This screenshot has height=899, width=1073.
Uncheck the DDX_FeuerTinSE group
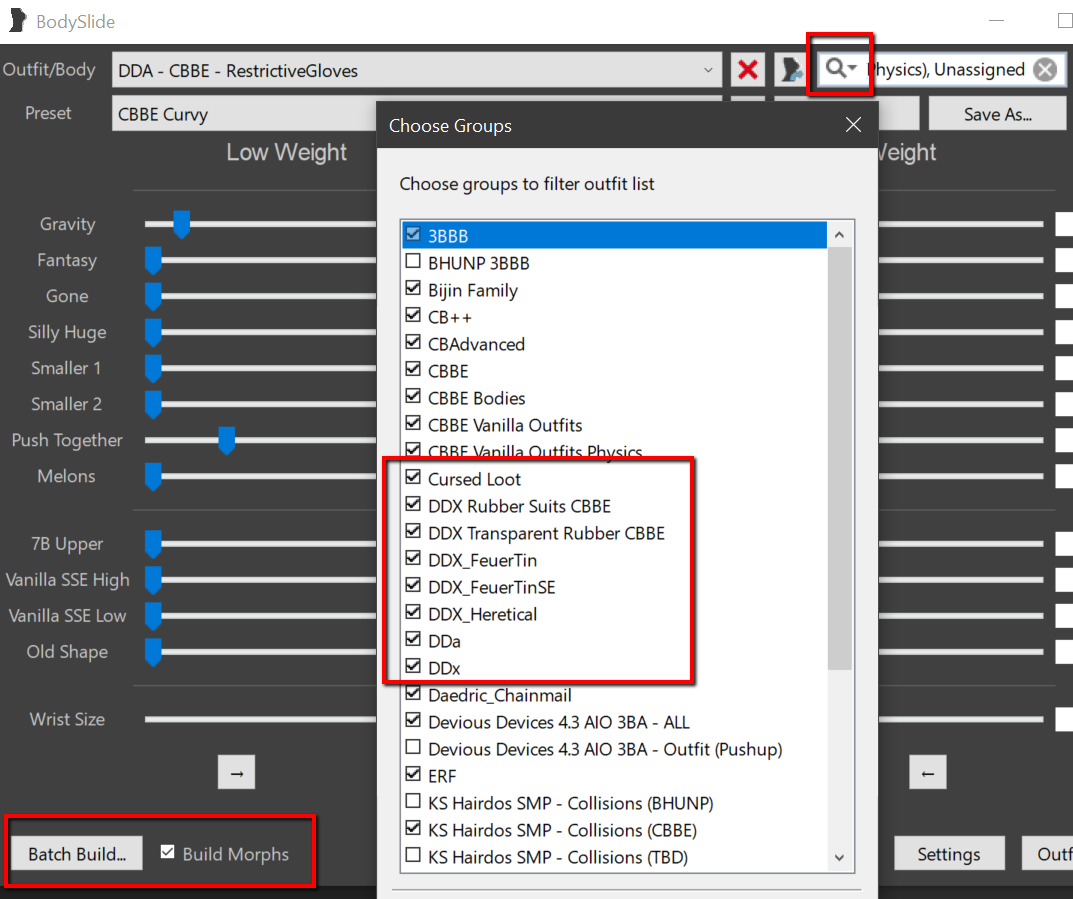click(x=413, y=586)
